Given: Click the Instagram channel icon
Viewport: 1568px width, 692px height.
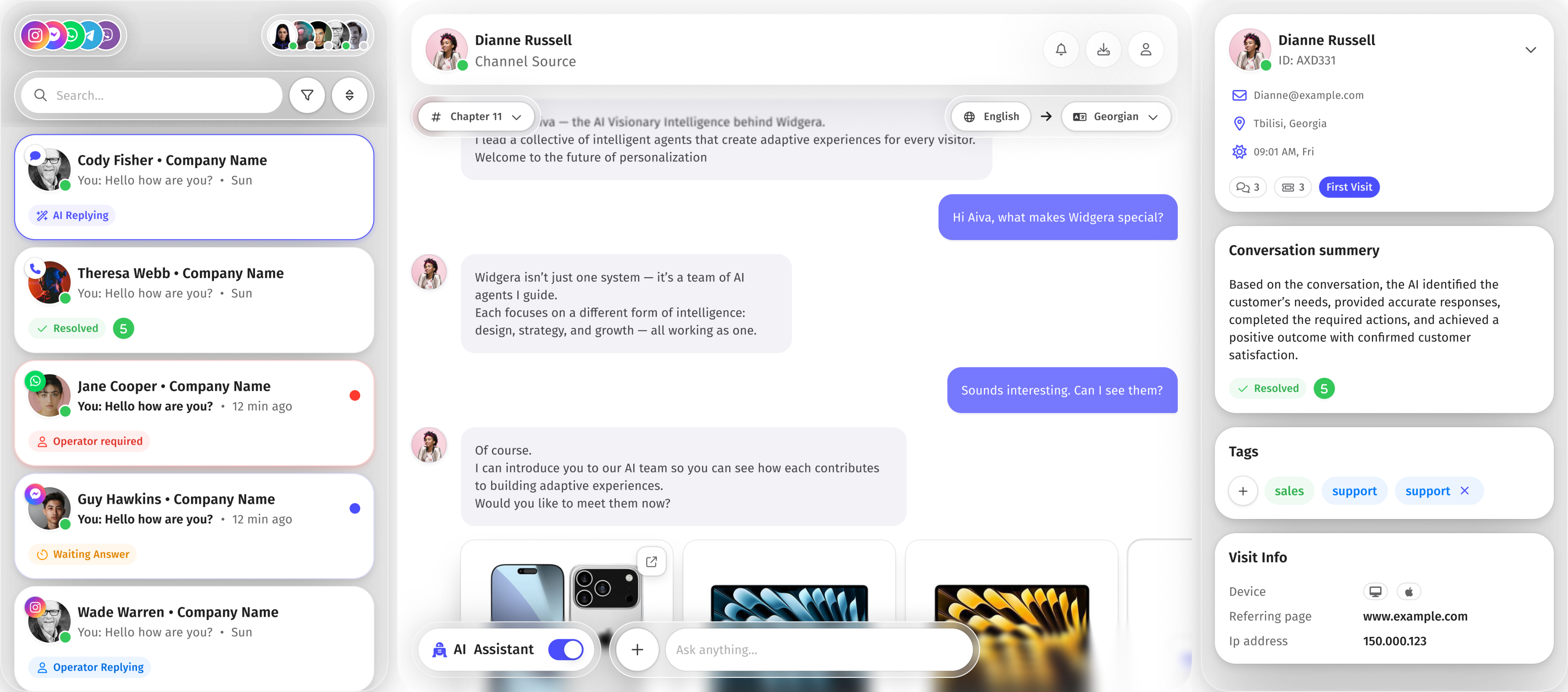Looking at the screenshot, I should (x=35, y=35).
